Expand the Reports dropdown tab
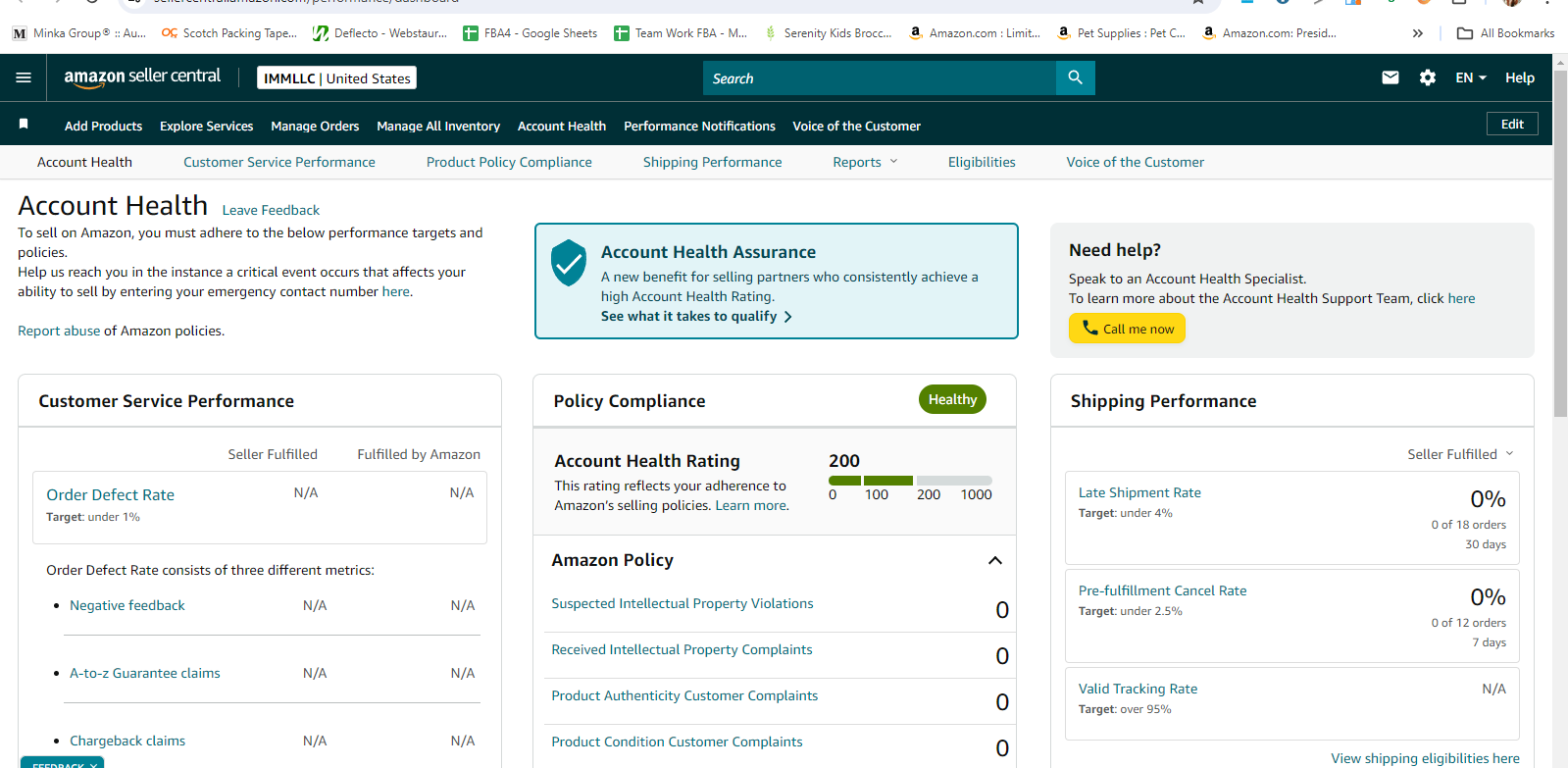Viewport: 1568px width, 768px height. 865,162
